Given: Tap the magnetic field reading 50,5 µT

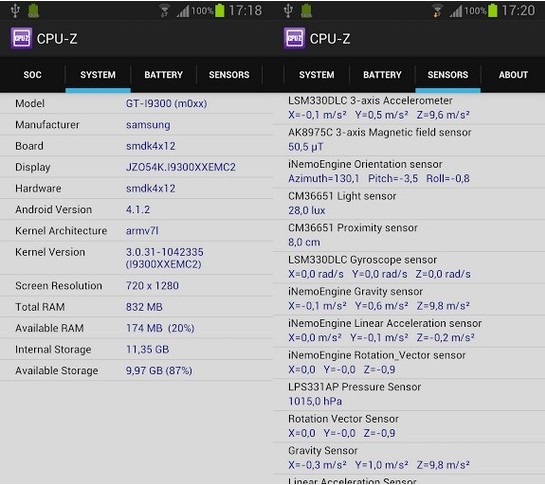Looking at the screenshot, I should (306, 147).
